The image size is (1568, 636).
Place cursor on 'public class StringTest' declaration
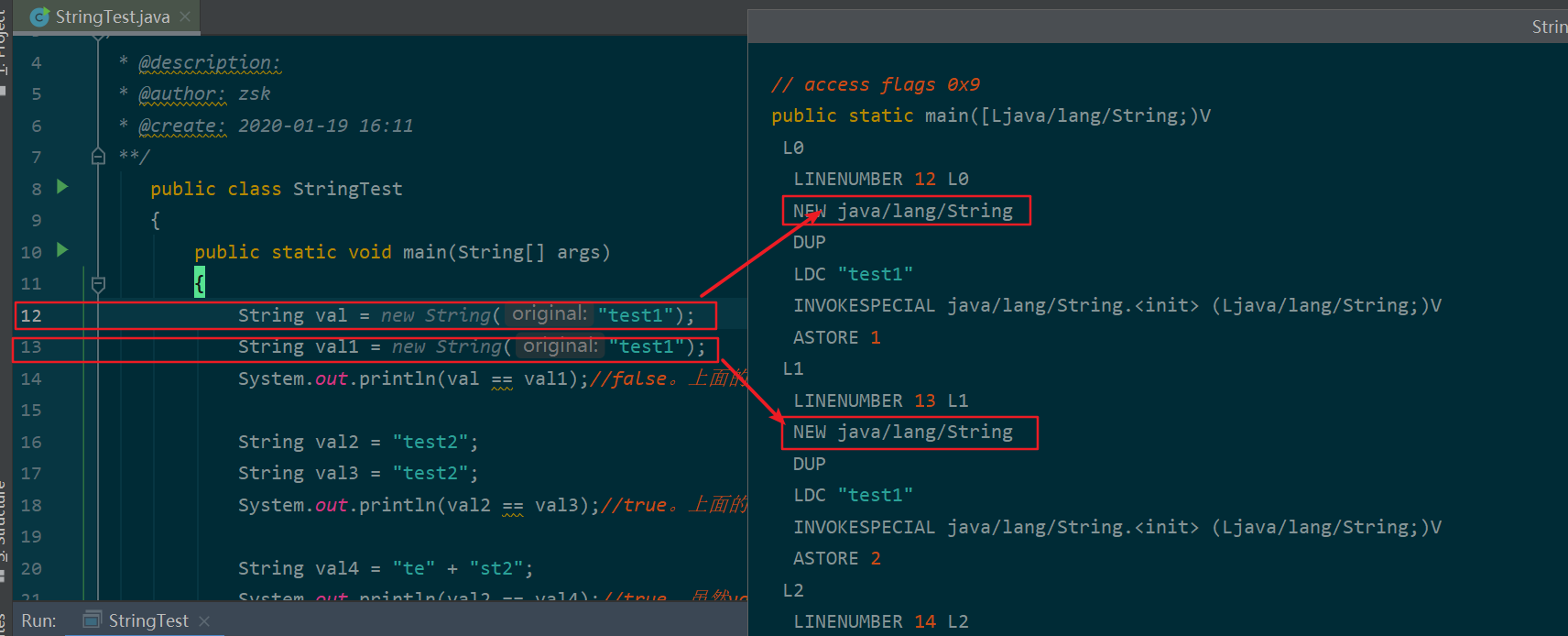pos(276,189)
